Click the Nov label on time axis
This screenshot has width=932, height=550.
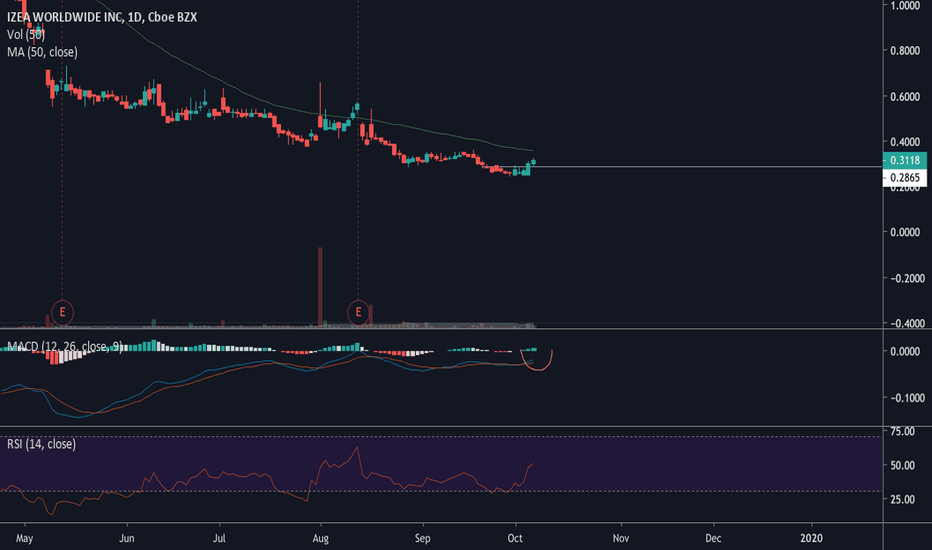(x=621, y=538)
